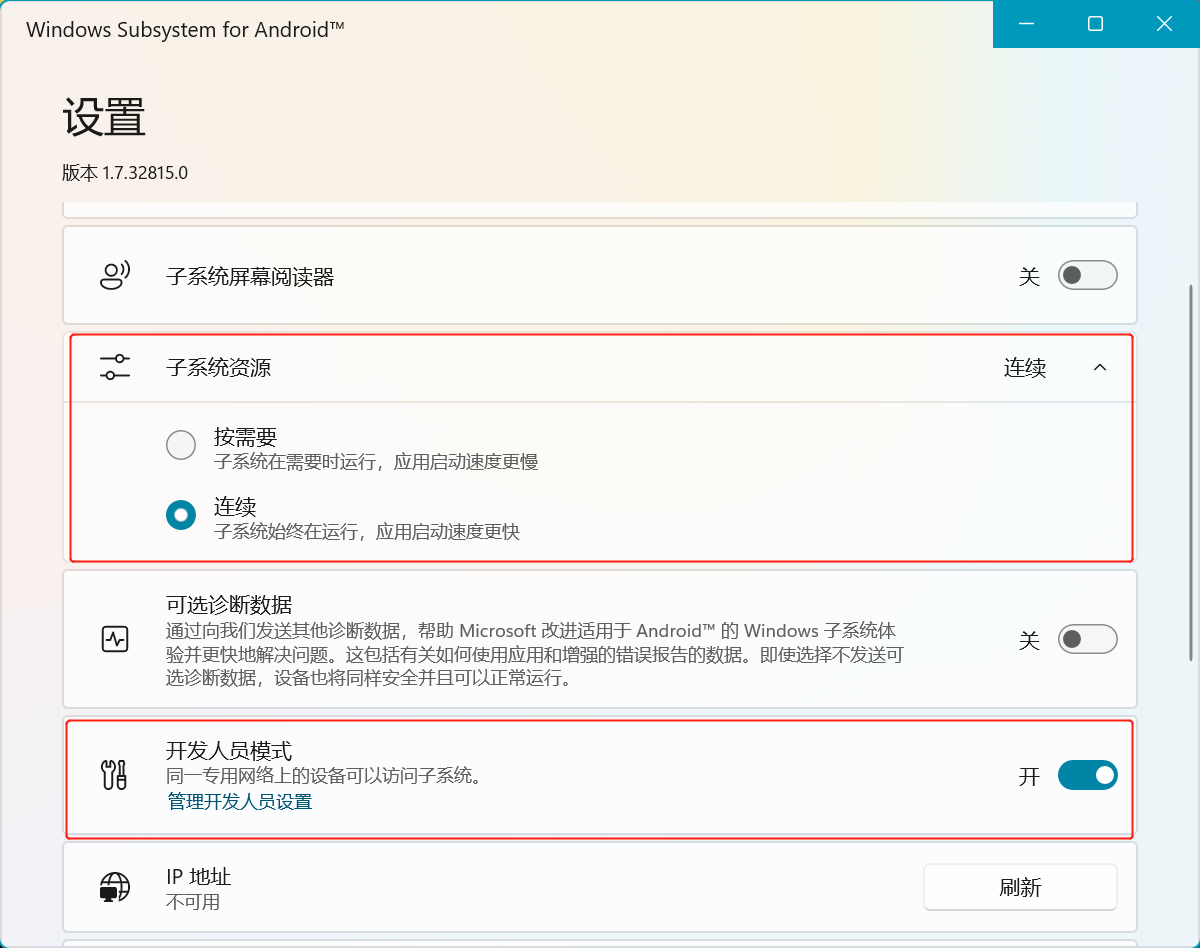Image resolution: width=1200 pixels, height=948 pixels.
Task: Collapse the 子系统资源 section chevron
Action: pyautogui.click(x=1100, y=367)
